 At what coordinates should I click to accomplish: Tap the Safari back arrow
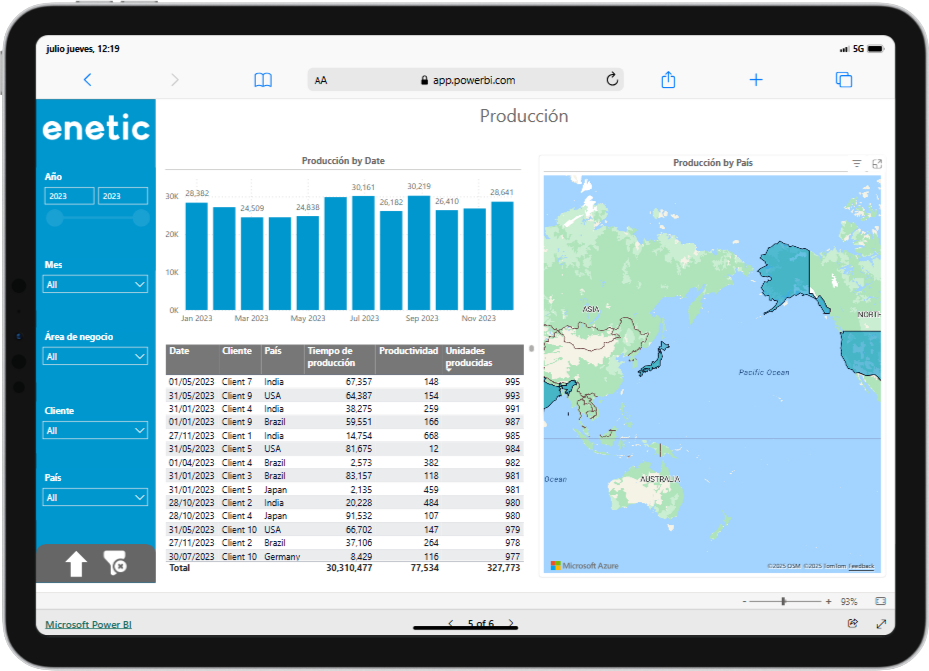coord(87,80)
